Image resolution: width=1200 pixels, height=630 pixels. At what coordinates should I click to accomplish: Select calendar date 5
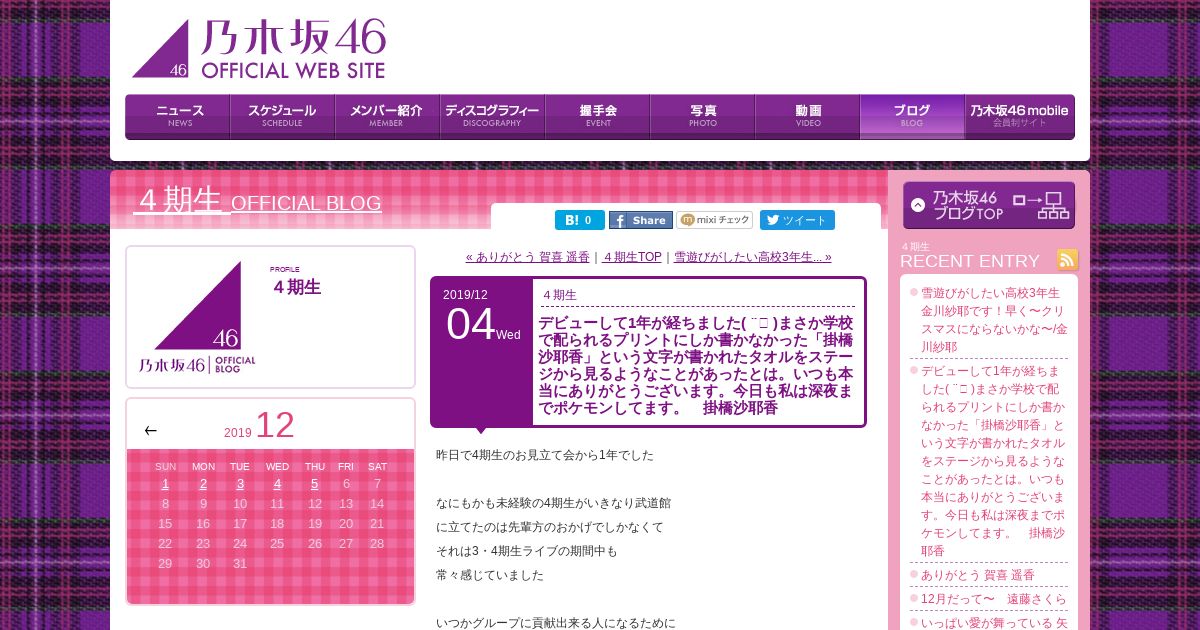315,484
